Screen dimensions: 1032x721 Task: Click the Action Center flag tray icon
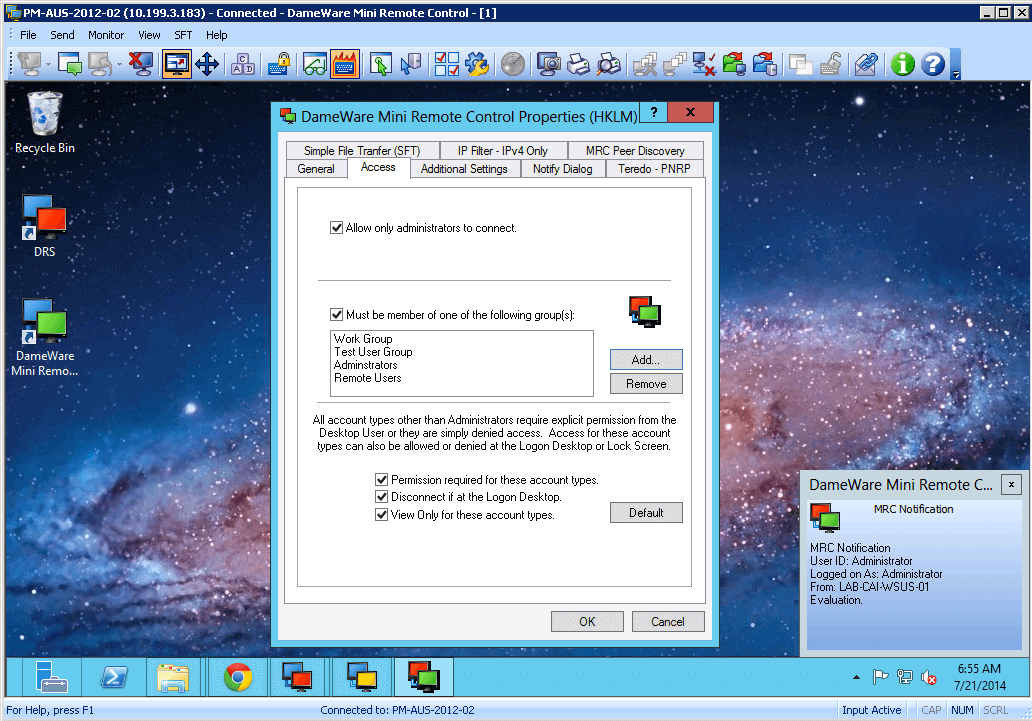click(880, 677)
